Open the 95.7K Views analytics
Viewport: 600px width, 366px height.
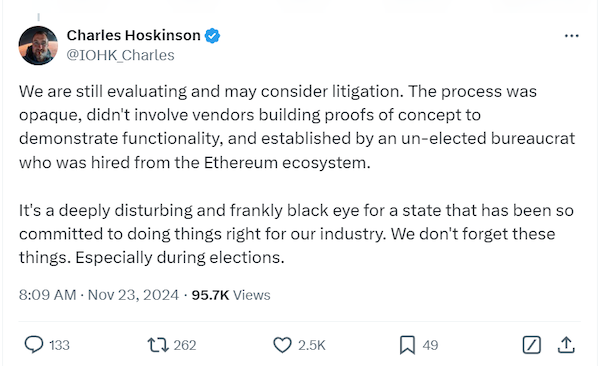pos(231,295)
